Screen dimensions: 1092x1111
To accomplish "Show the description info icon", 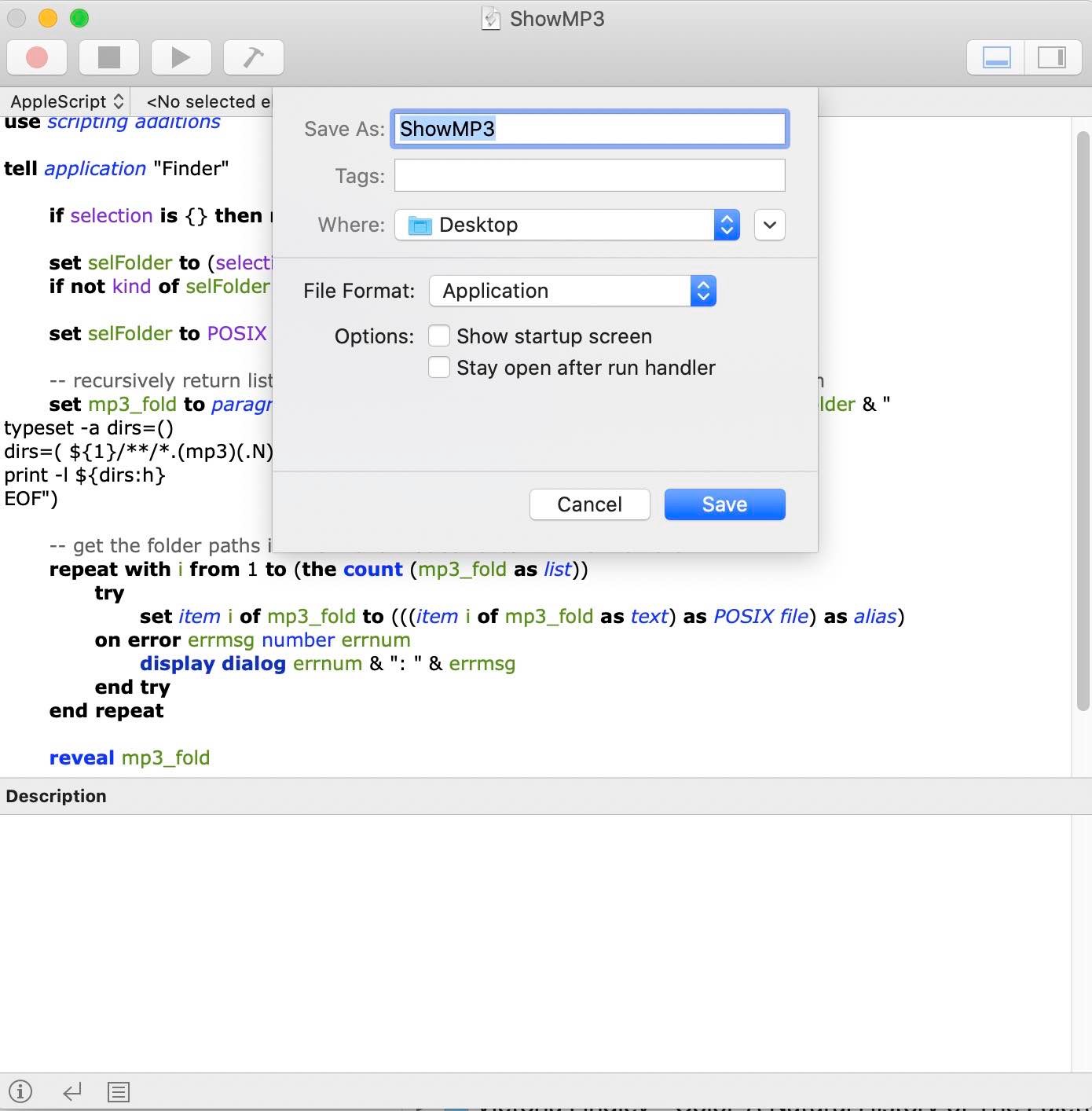I will pyautogui.click(x=20, y=1091).
